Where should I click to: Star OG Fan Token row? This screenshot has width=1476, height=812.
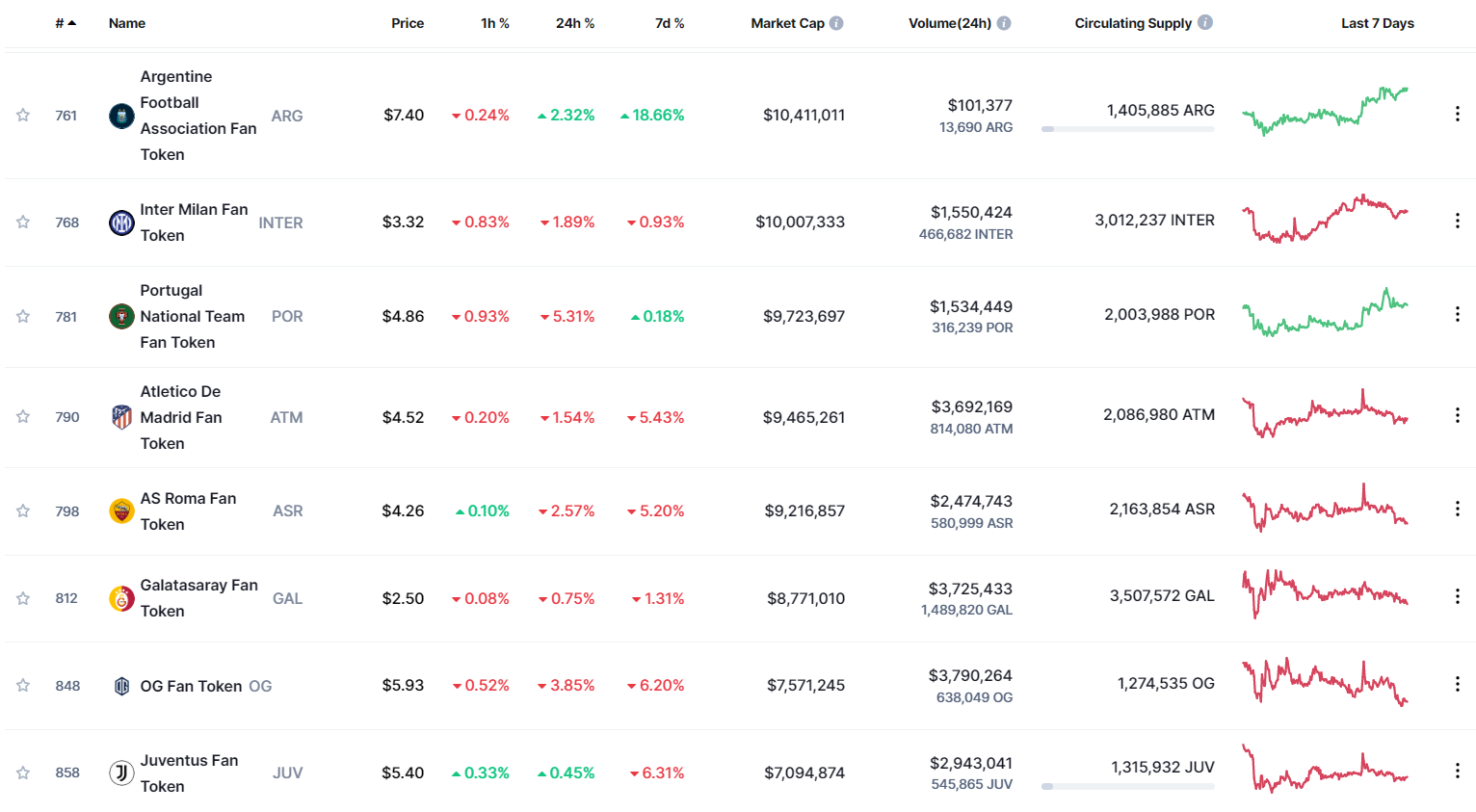(x=23, y=686)
